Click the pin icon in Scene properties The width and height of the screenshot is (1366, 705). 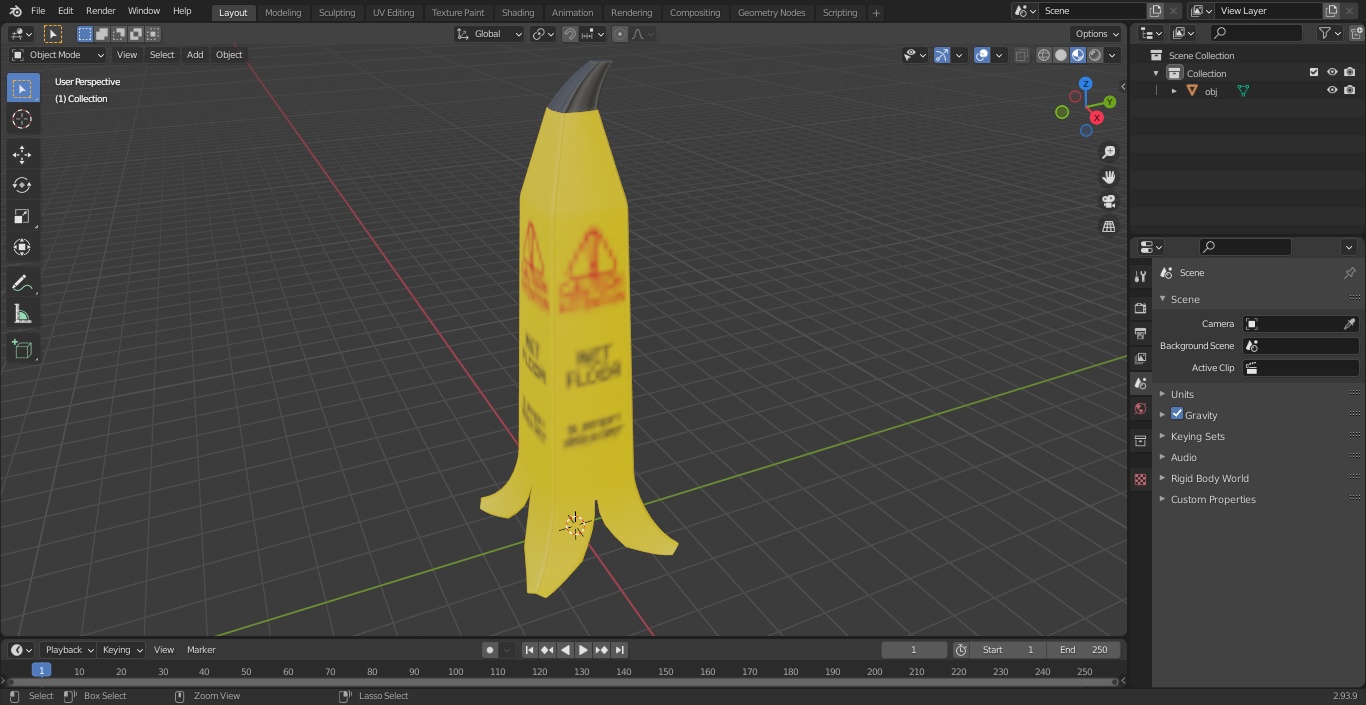coord(1349,273)
